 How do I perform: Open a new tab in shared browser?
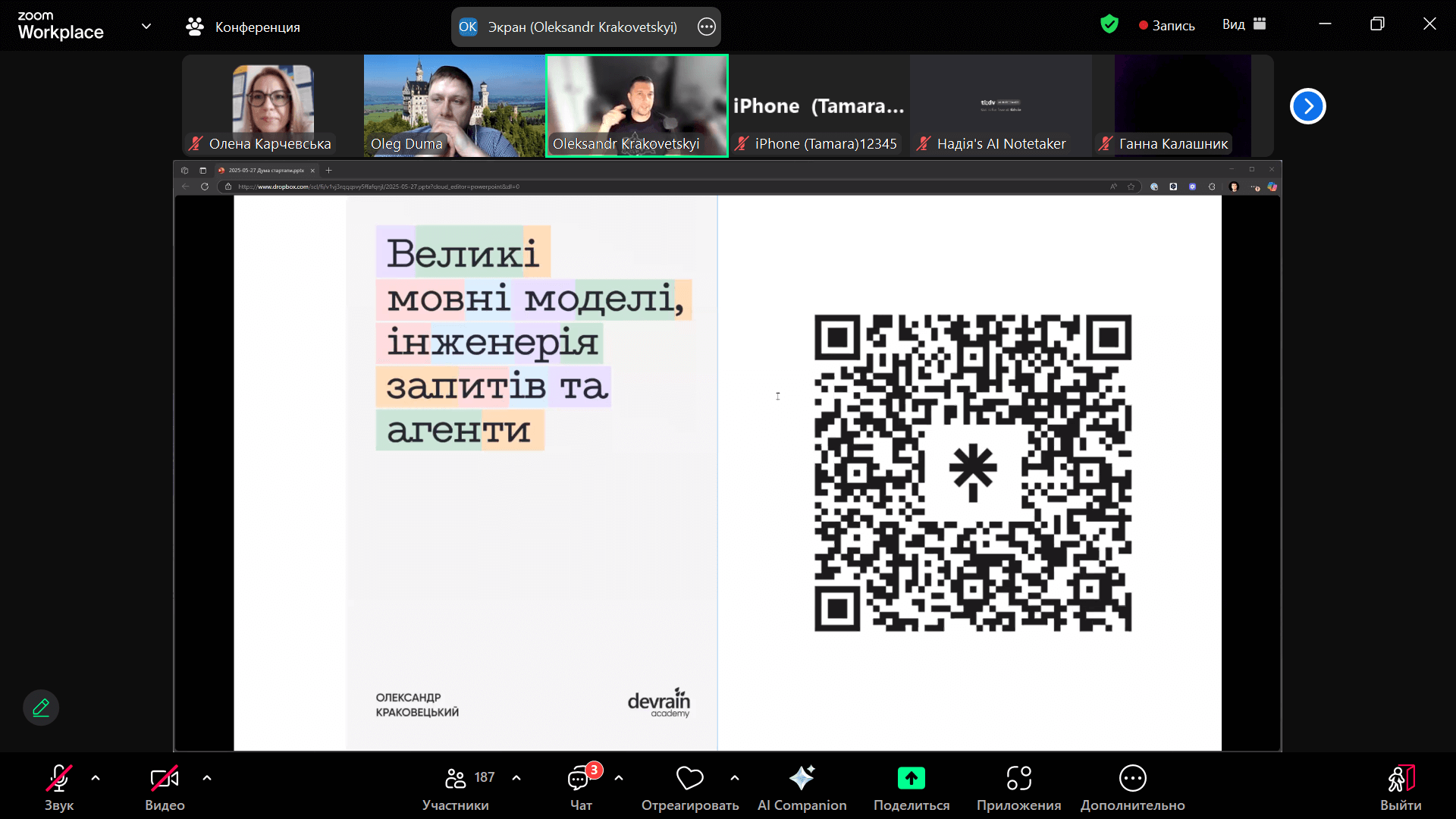[329, 171]
